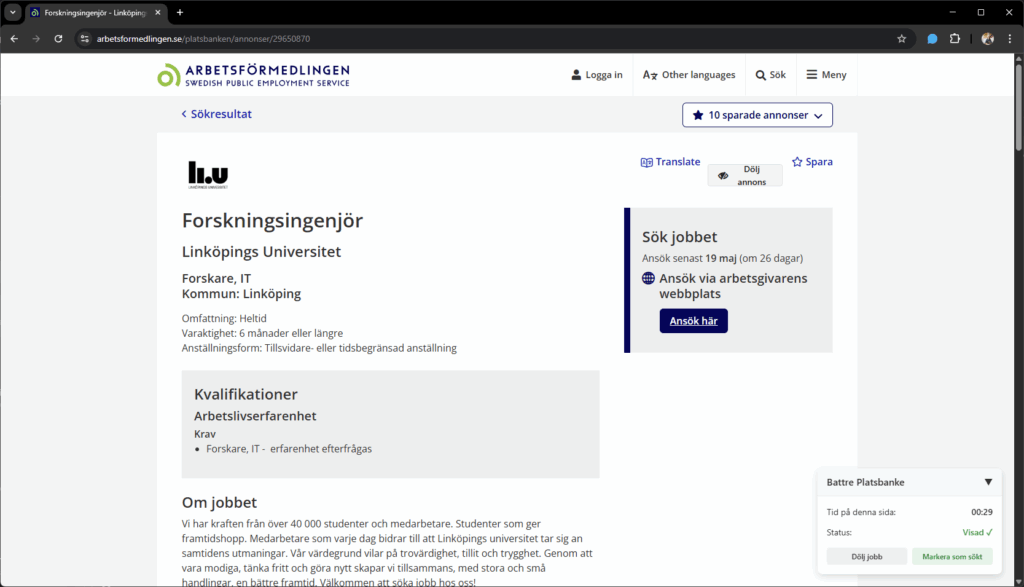This screenshot has width=1024, height=587.
Task: Open the Sök search option
Action: click(x=771, y=75)
